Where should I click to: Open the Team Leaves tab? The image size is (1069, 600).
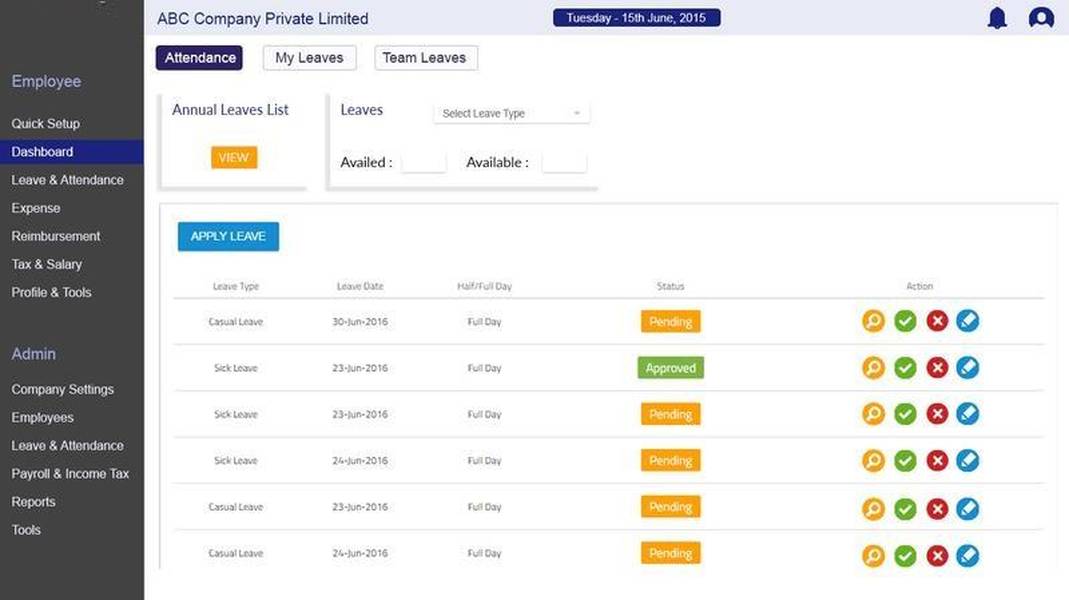click(x=425, y=58)
